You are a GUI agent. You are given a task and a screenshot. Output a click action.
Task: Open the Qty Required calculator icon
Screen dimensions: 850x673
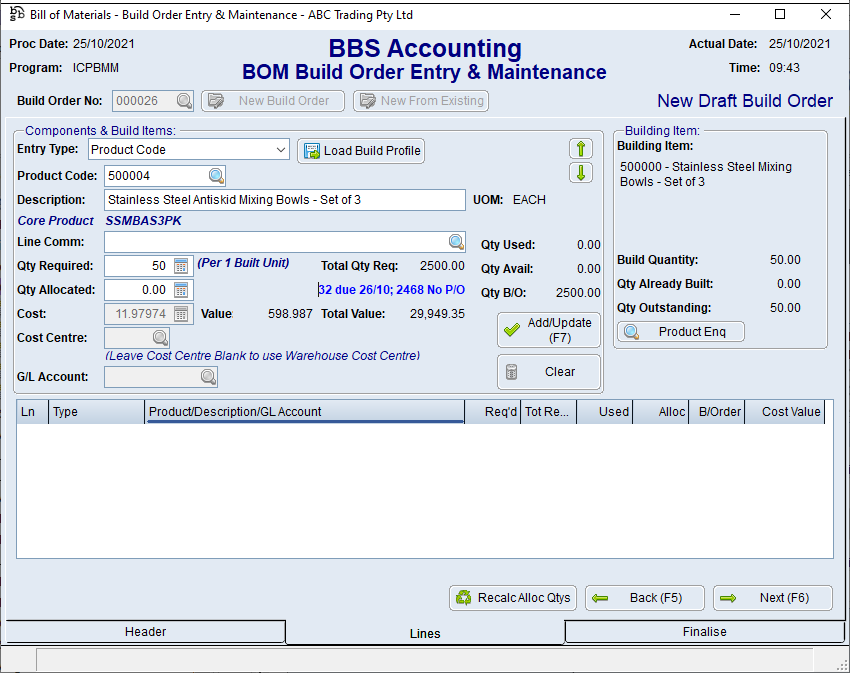(x=181, y=266)
